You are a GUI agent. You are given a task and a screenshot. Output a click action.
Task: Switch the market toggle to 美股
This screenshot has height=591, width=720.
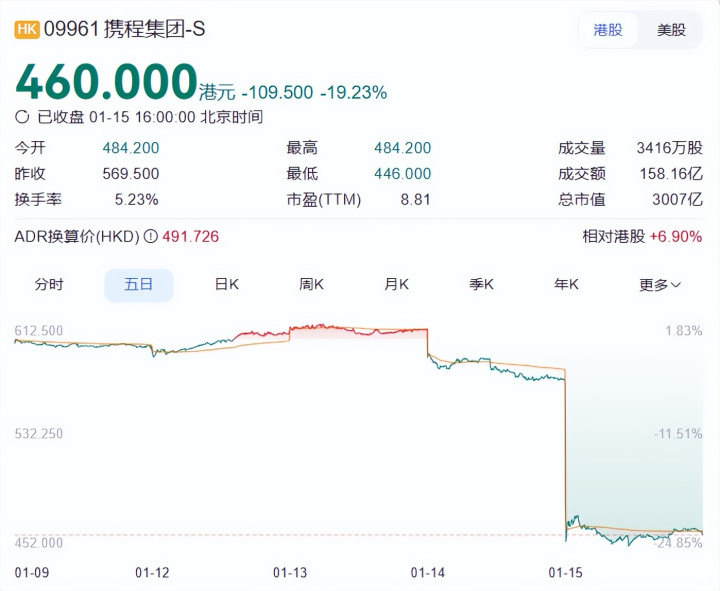(x=671, y=30)
